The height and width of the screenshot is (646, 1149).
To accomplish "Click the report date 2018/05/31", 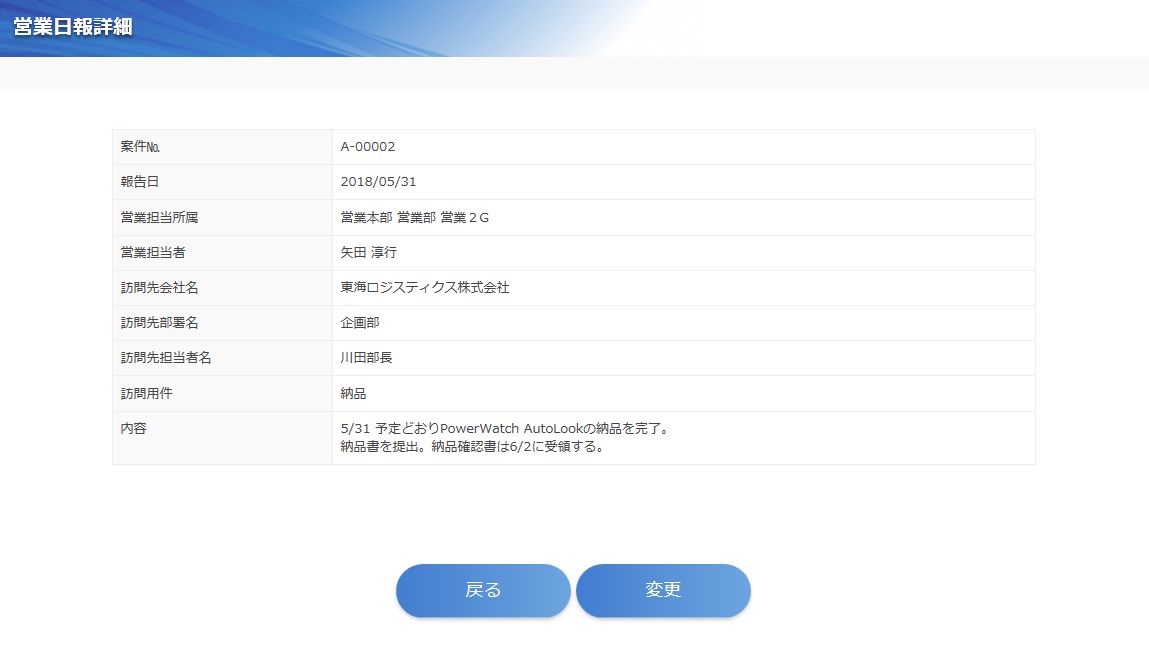I will pyautogui.click(x=378, y=182).
